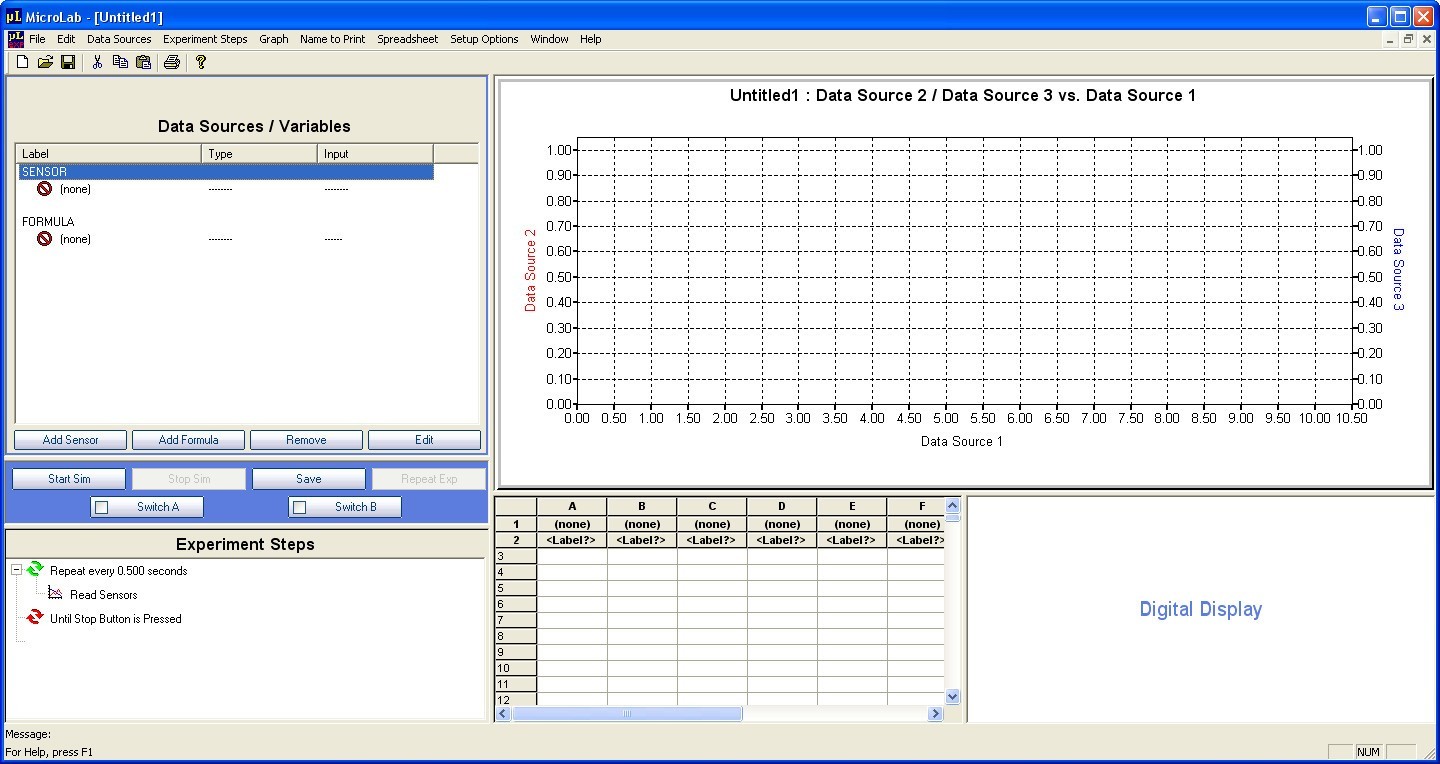The width and height of the screenshot is (1440, 764).
Task: Open the Help menu
Action: tap(591, 39)
